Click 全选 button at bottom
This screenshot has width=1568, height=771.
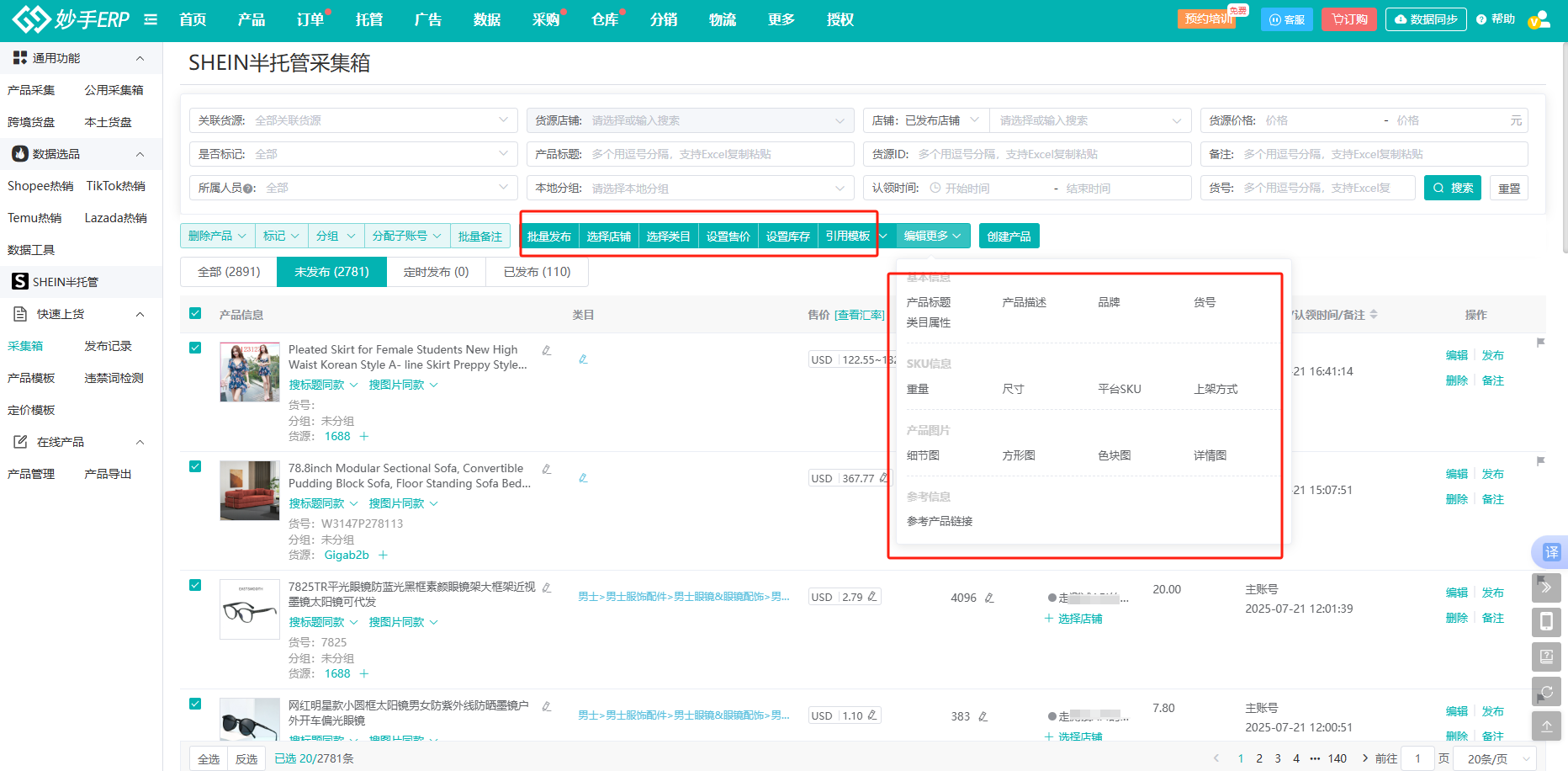pos(209,758)
